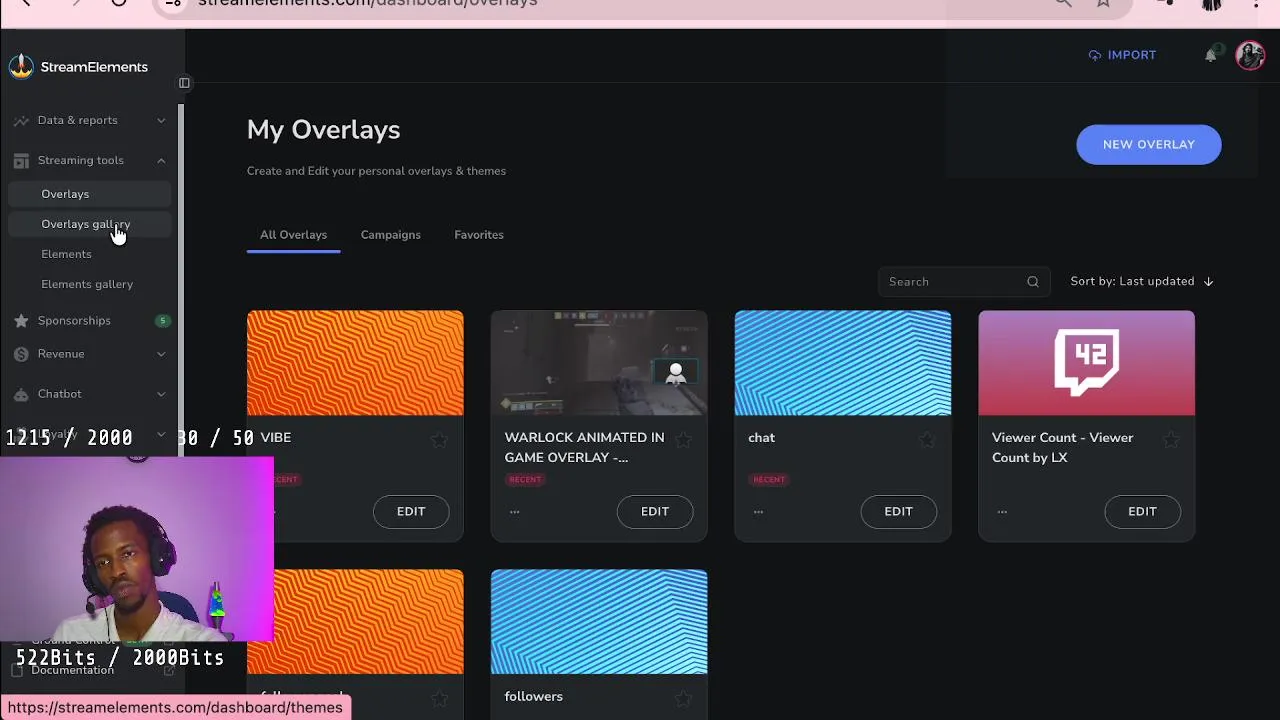This screenshot has width=1280, height=720.
Task: Favorite the followers overlay star
Action: click(x=683, y=698)
